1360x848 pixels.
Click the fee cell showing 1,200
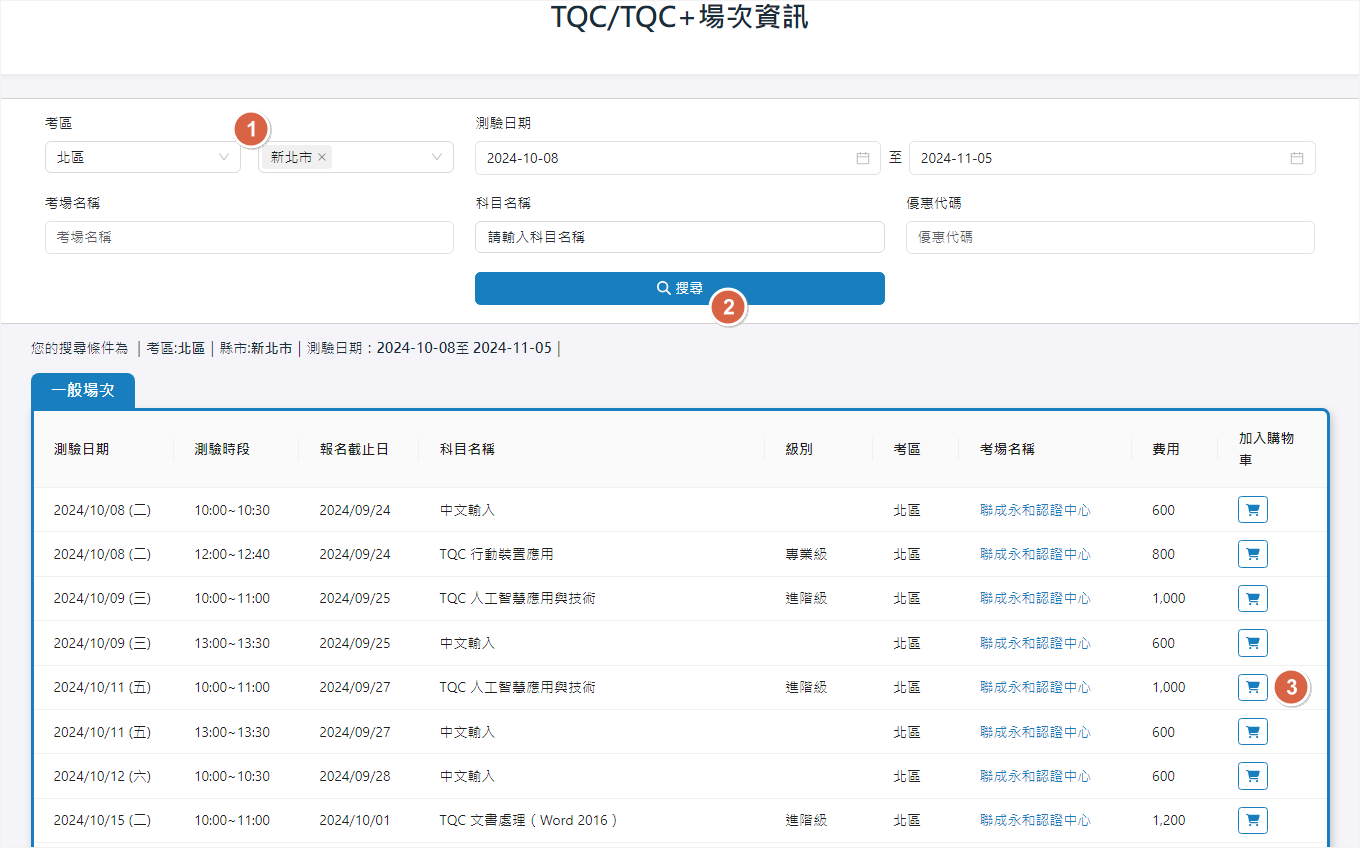1168,820
